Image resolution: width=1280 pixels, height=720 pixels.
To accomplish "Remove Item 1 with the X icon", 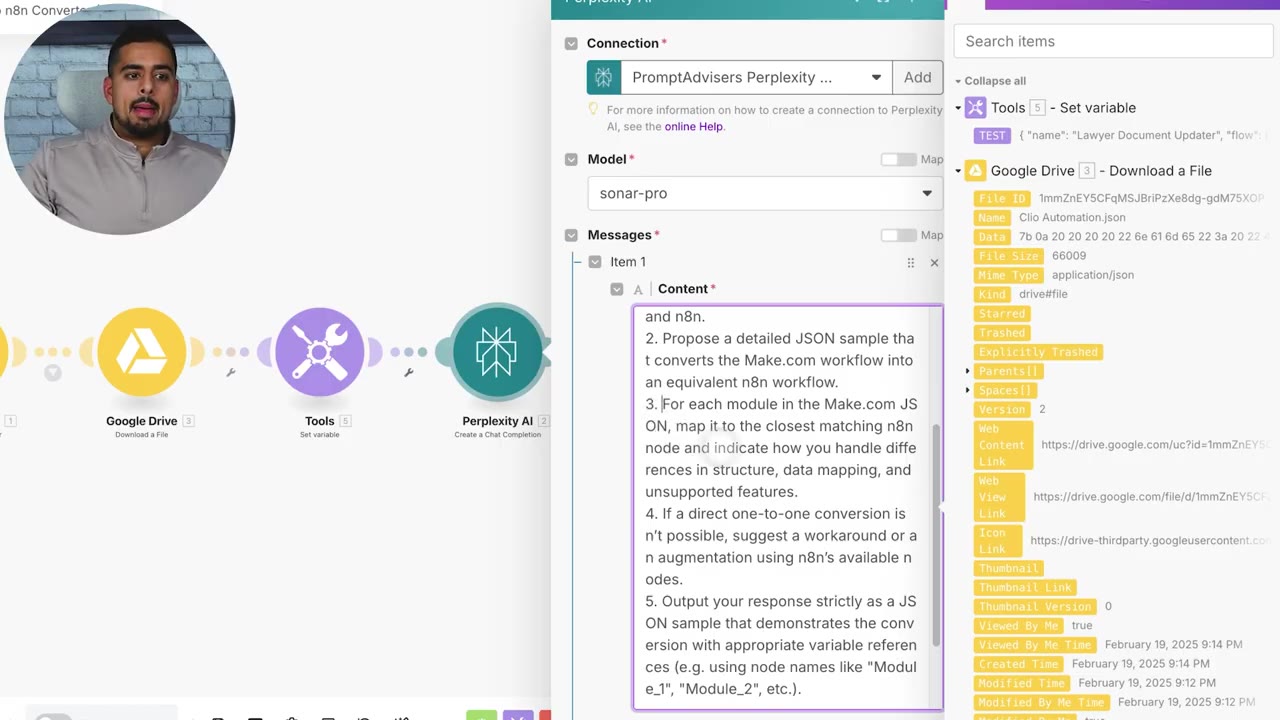I will point(934,262).
